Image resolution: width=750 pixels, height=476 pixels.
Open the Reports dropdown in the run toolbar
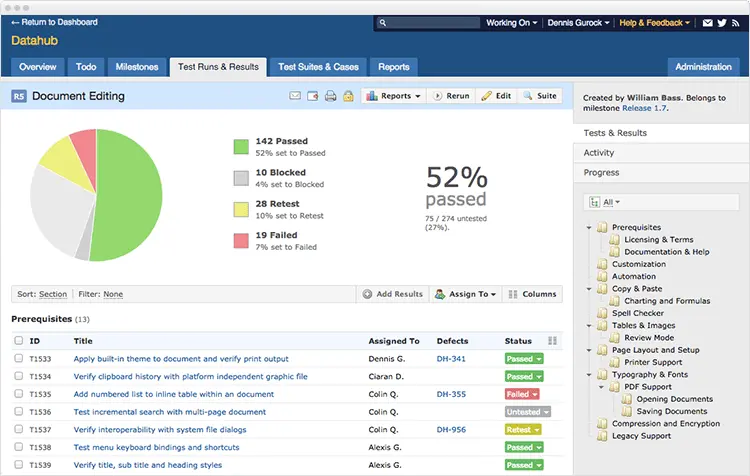click(393, 96)
